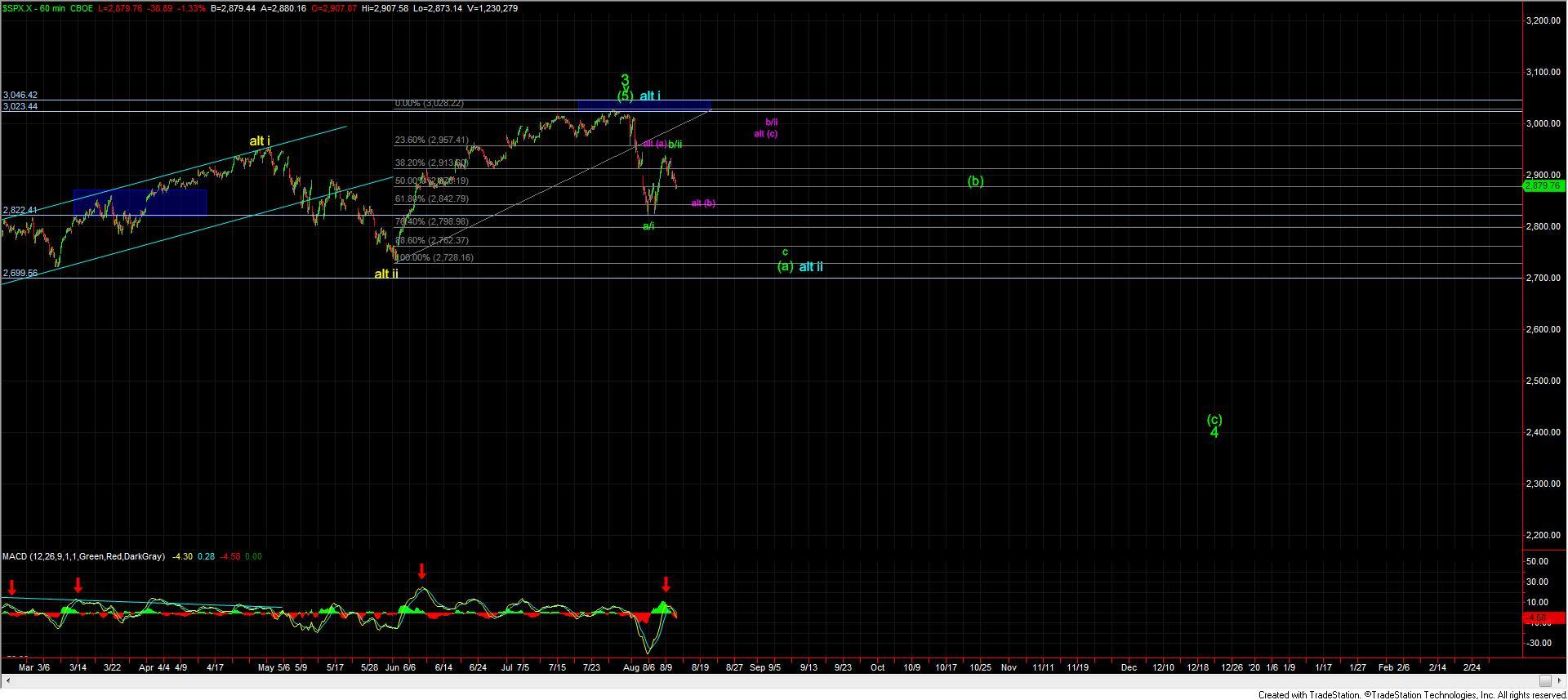Select the green '4' wave label
This screenshot has width=1568, height=700.
1214,433
